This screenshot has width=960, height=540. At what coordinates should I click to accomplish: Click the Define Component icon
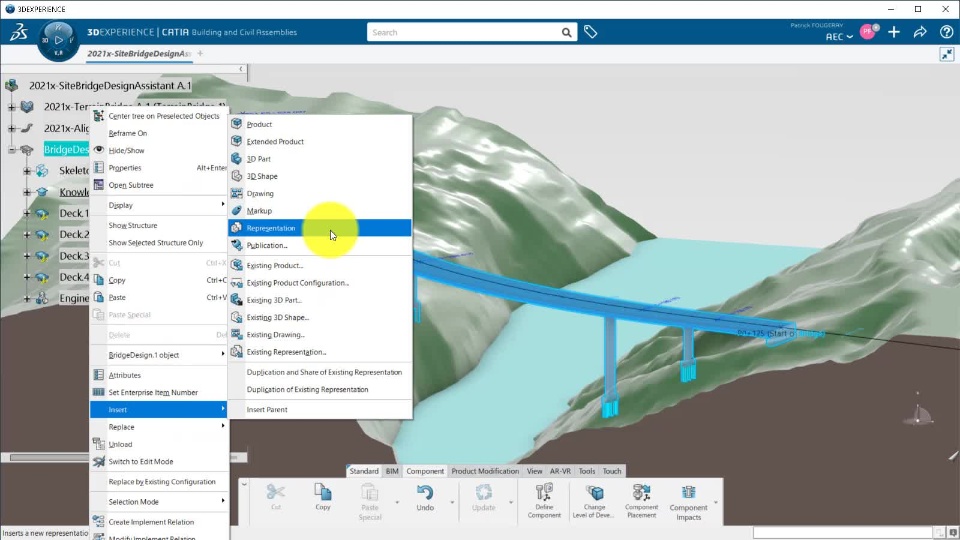[x=544, y=500]
